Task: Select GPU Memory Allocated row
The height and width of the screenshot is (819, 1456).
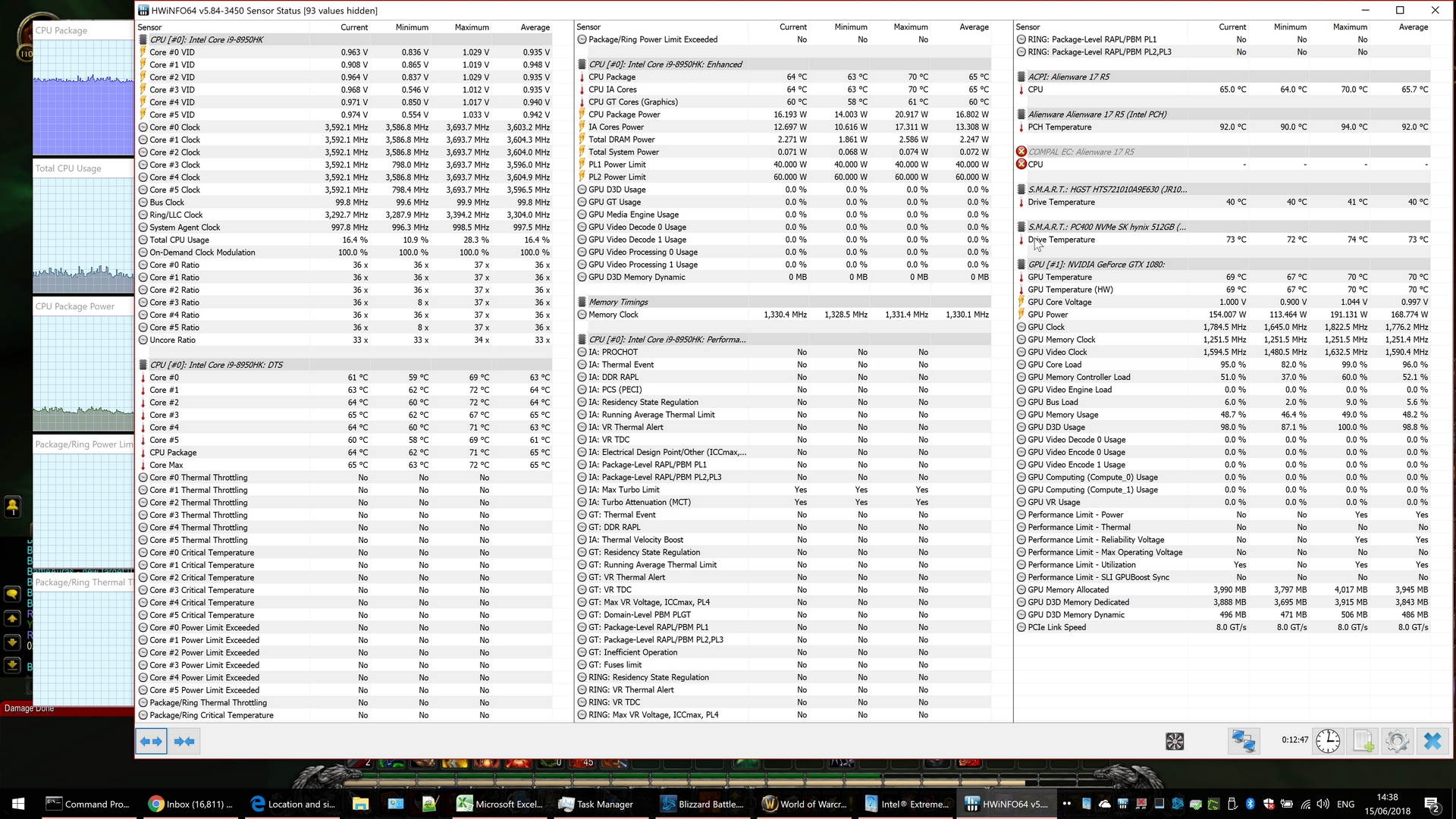Action: coord(1223,590)
